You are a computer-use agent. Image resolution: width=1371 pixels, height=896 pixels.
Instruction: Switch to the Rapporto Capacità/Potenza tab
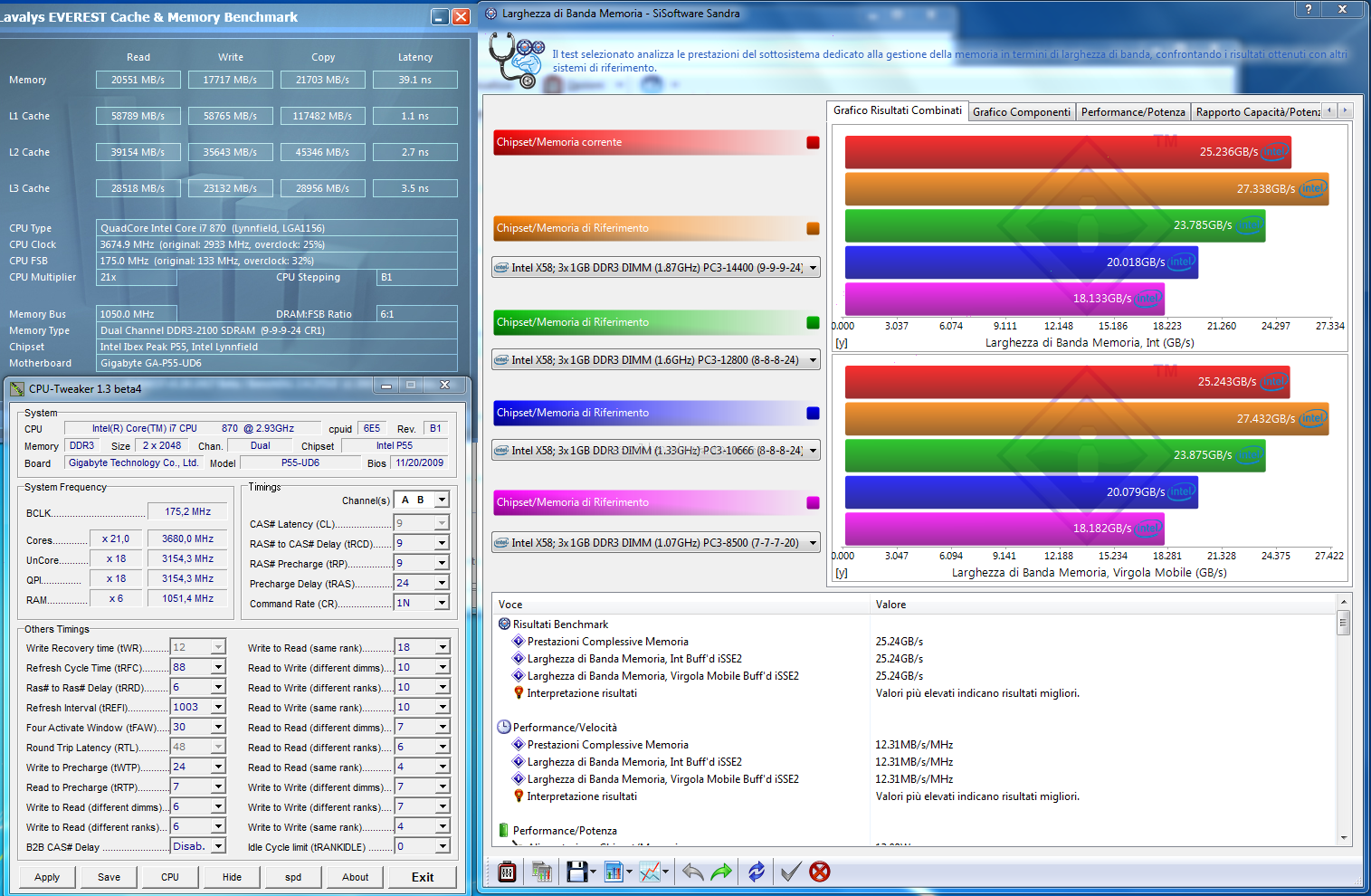[1257, 112]
